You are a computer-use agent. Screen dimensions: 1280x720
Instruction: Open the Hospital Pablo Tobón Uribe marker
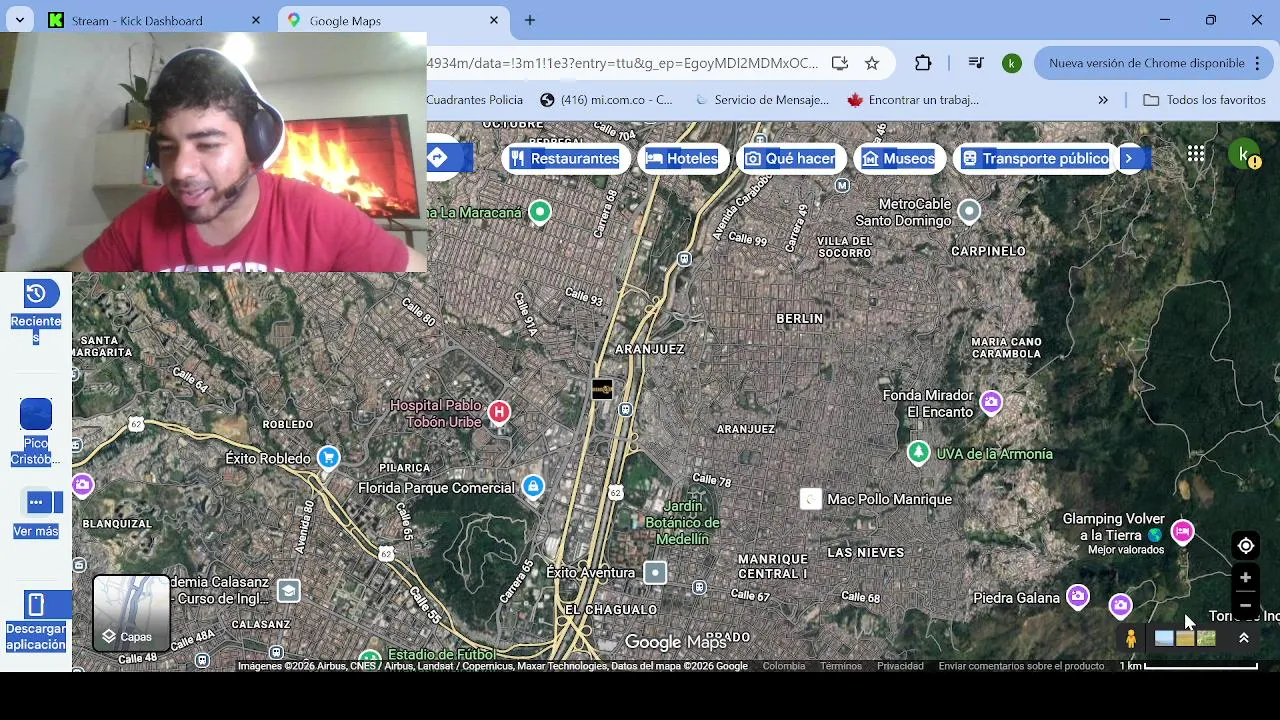point(499,412)
